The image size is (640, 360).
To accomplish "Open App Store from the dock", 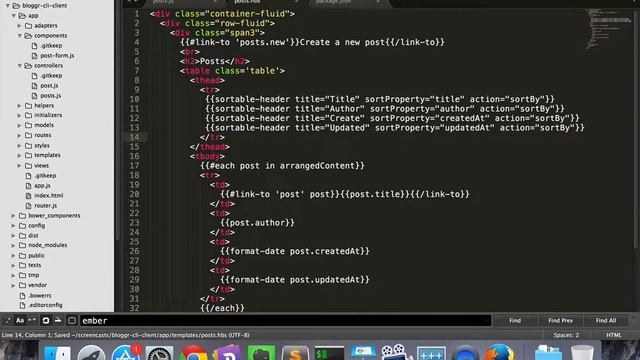I will 126,353.
